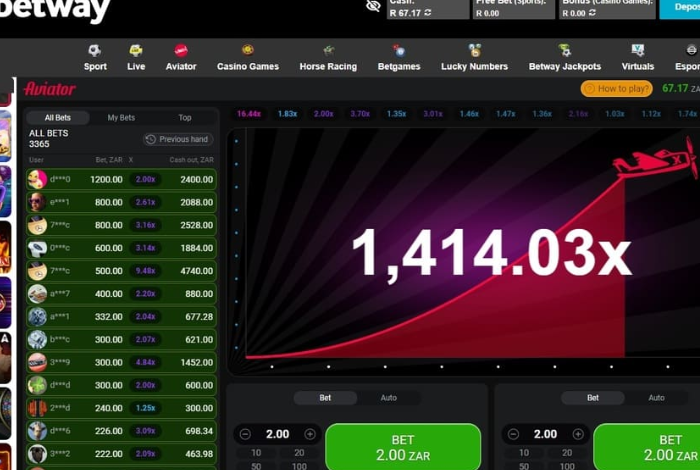Screen dimensions: 700x470
Task: Click the Aviator game logo
Action: [50, 89]
